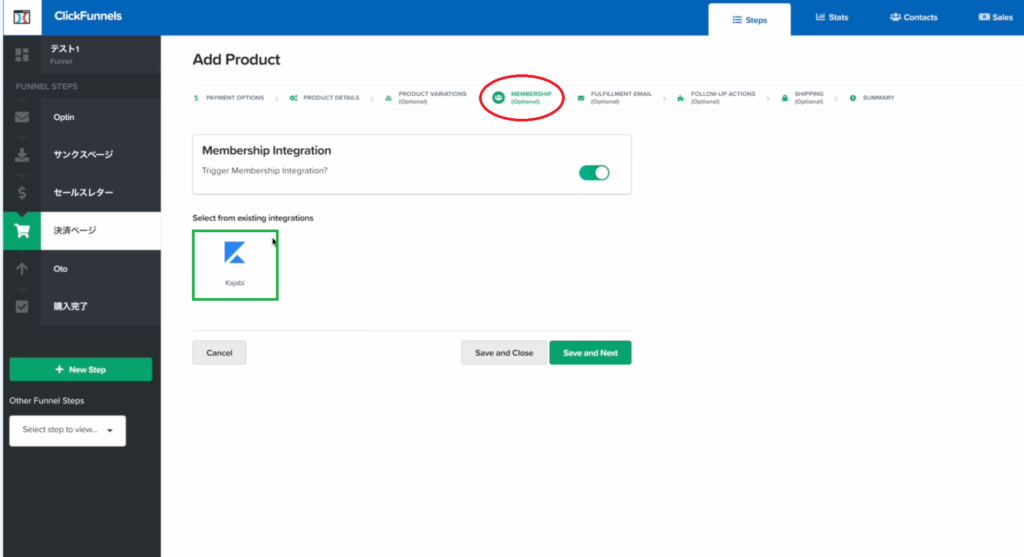Go to Product Variations step
The height and width of the screenshot is (557, 1024).
pos(426,98)
